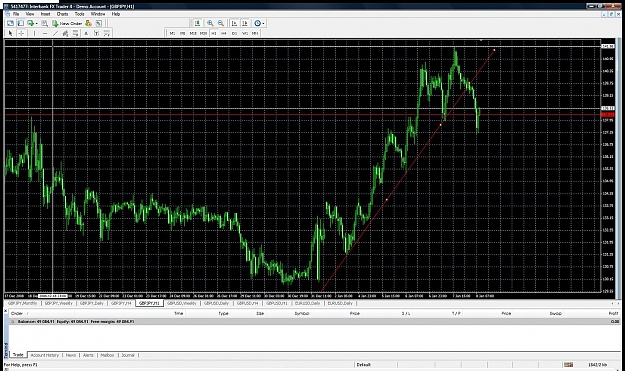Switch to GBPJPY,Daily chart tab
This screenshot has height=371, width=625.
pos(92,303)
